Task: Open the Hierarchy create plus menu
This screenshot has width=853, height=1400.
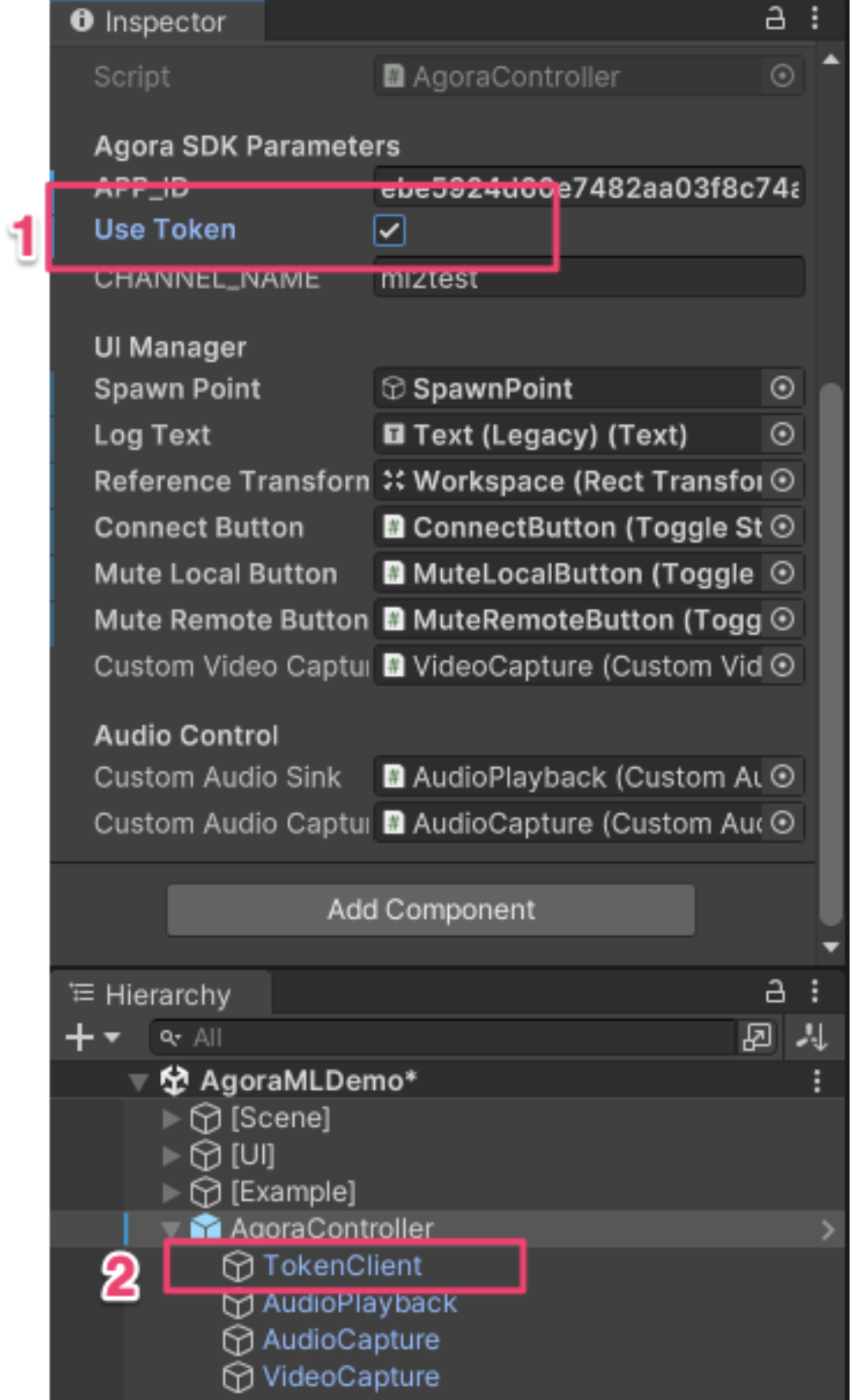Action: 93,1037
